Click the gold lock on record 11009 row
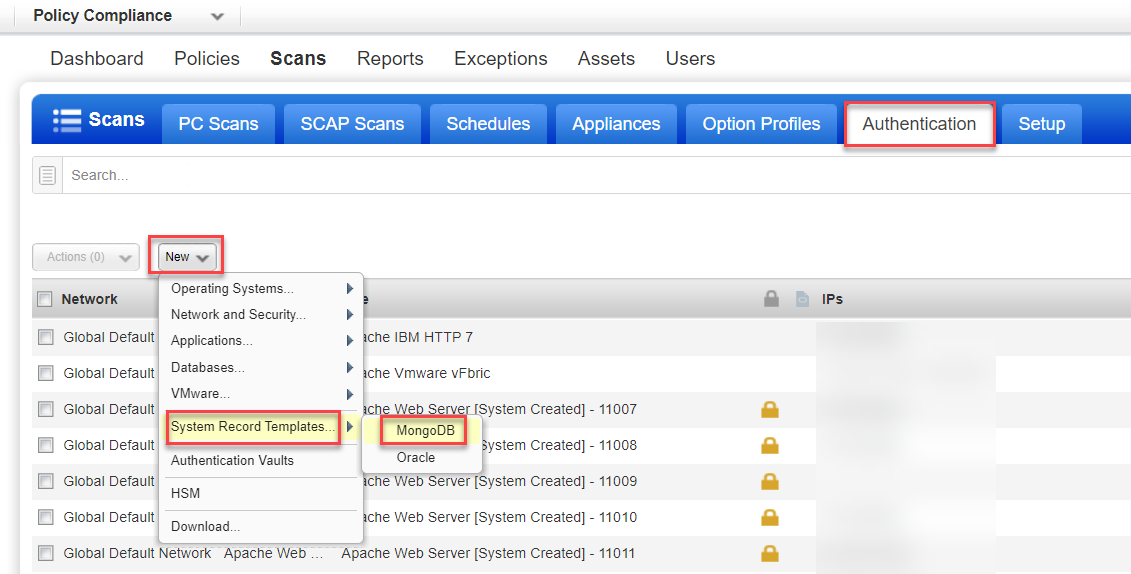1131x574 pixels. point(770,481)
